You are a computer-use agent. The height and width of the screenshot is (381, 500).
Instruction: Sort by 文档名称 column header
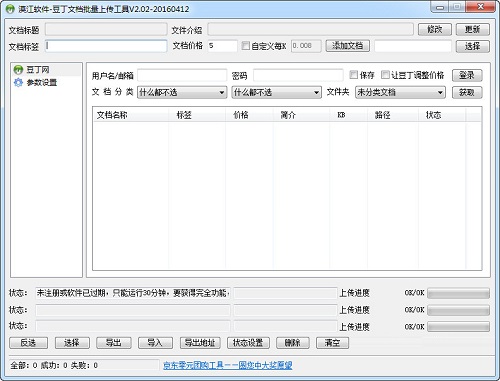pos(131,115)
